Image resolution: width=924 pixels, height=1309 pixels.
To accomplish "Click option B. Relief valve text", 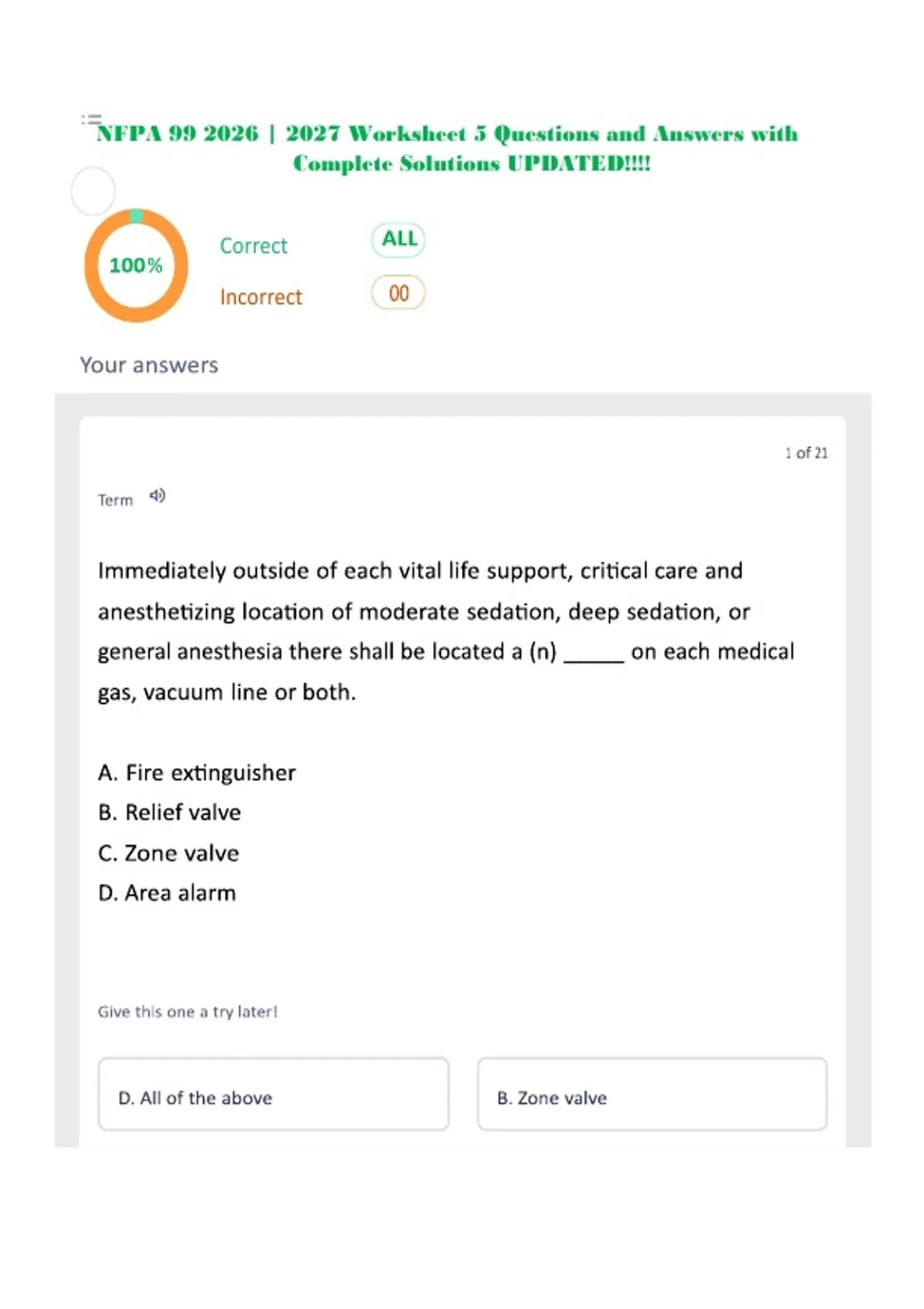I will click(x=169, y=812).
